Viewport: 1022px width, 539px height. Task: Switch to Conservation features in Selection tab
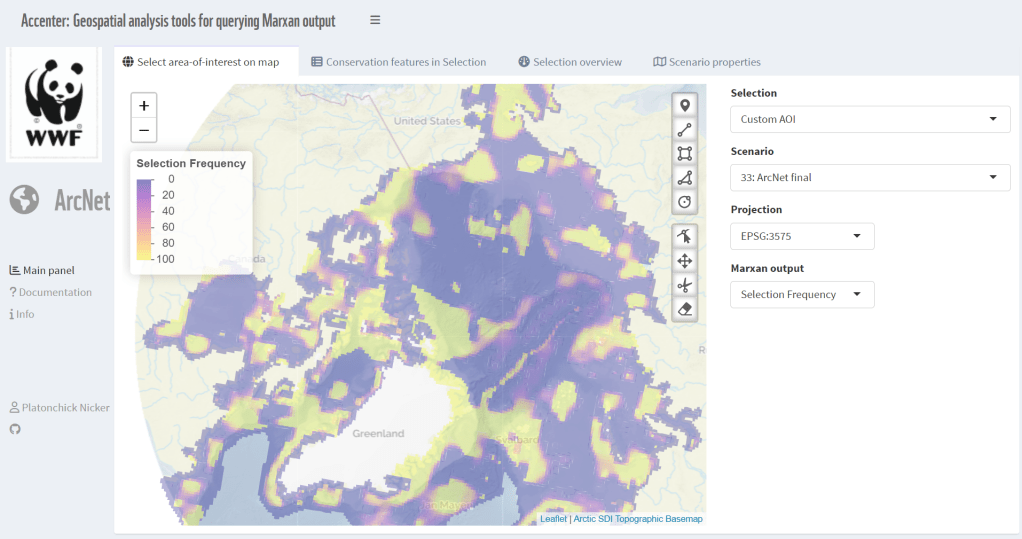tap(398, 62)
